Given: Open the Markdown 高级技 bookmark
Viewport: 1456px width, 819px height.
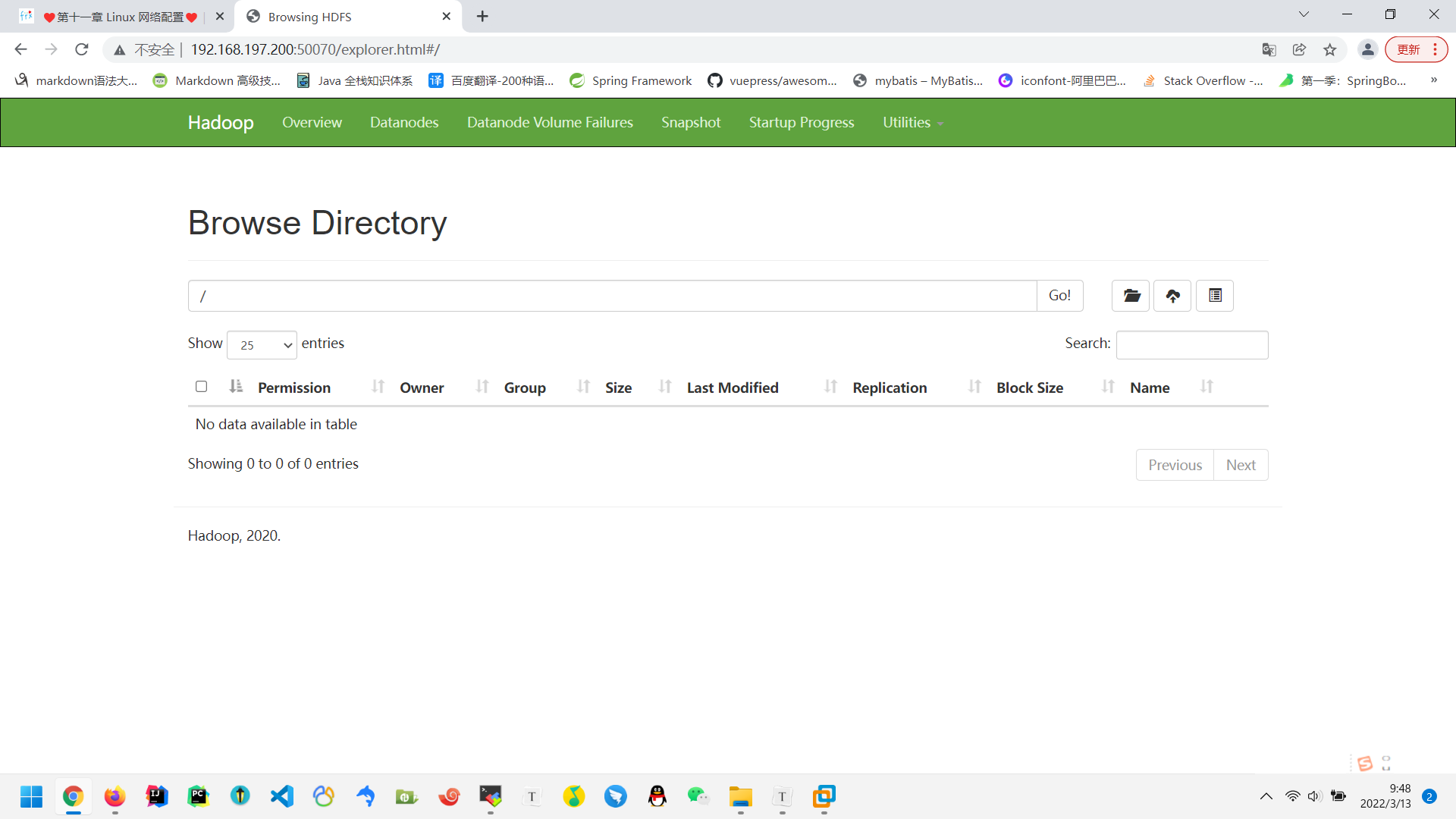Looking at the screenshot, I should coord(217,80).
